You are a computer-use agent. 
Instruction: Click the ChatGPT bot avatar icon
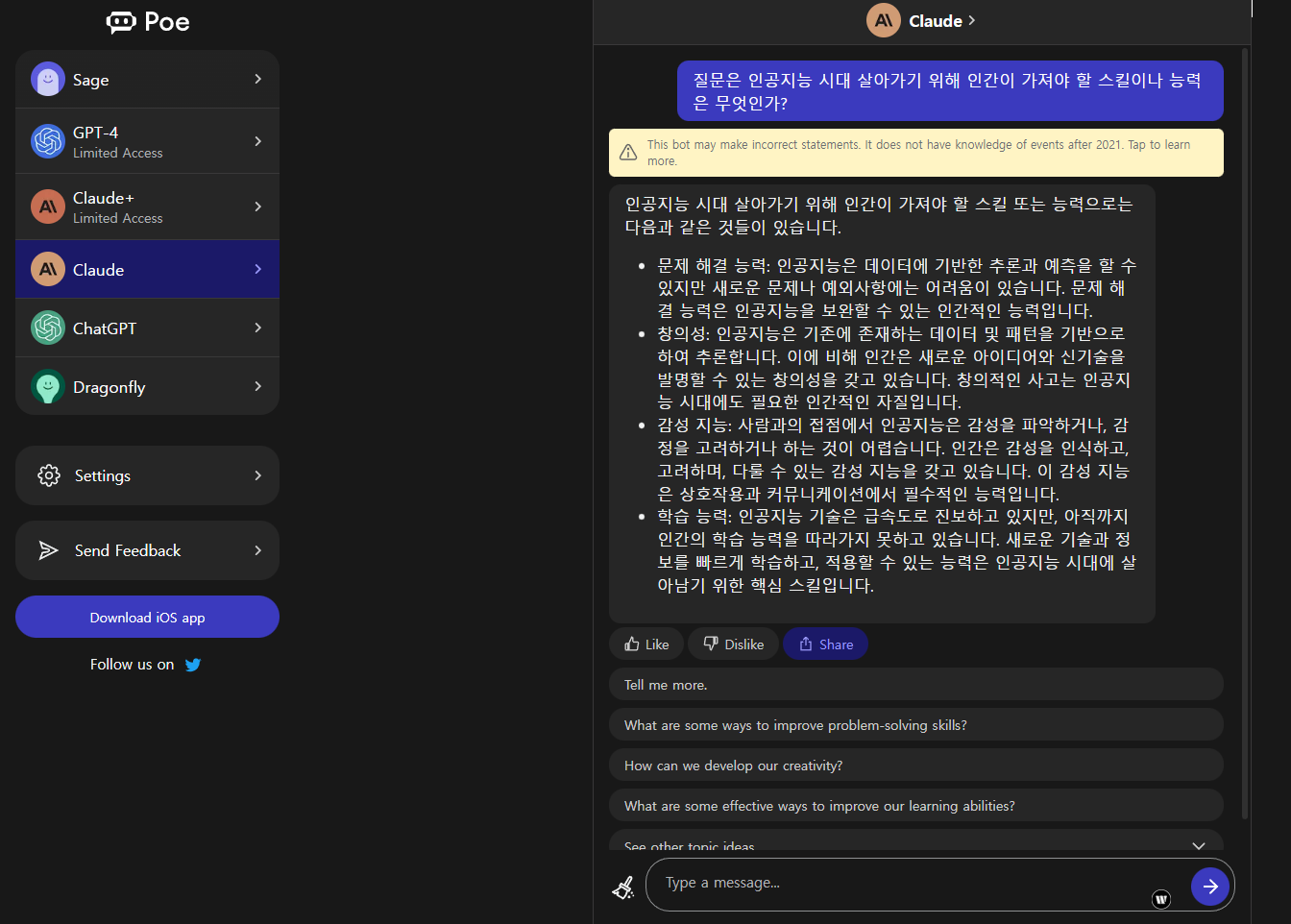point(48,328)
